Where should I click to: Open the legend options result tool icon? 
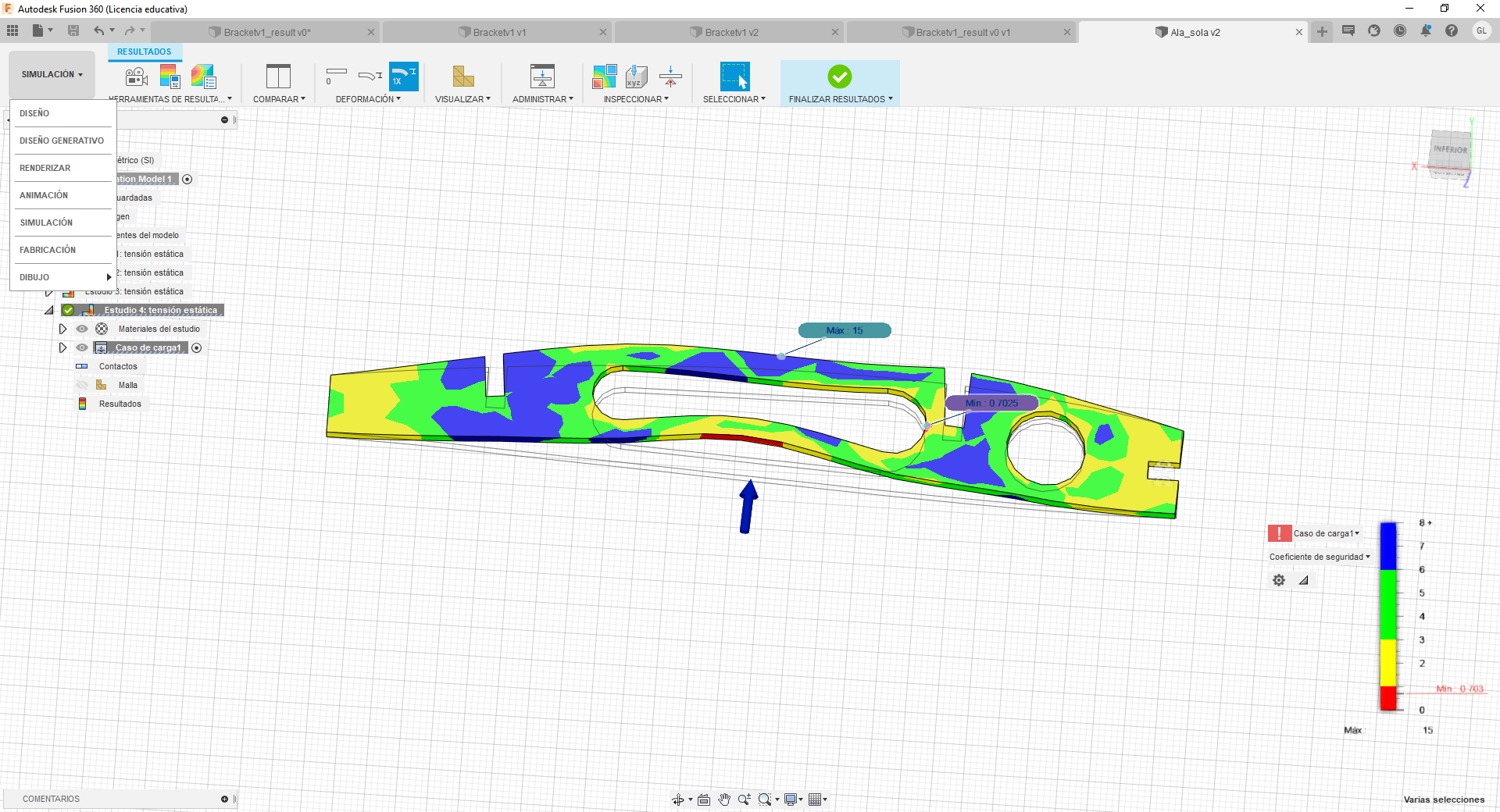(170, 77)
